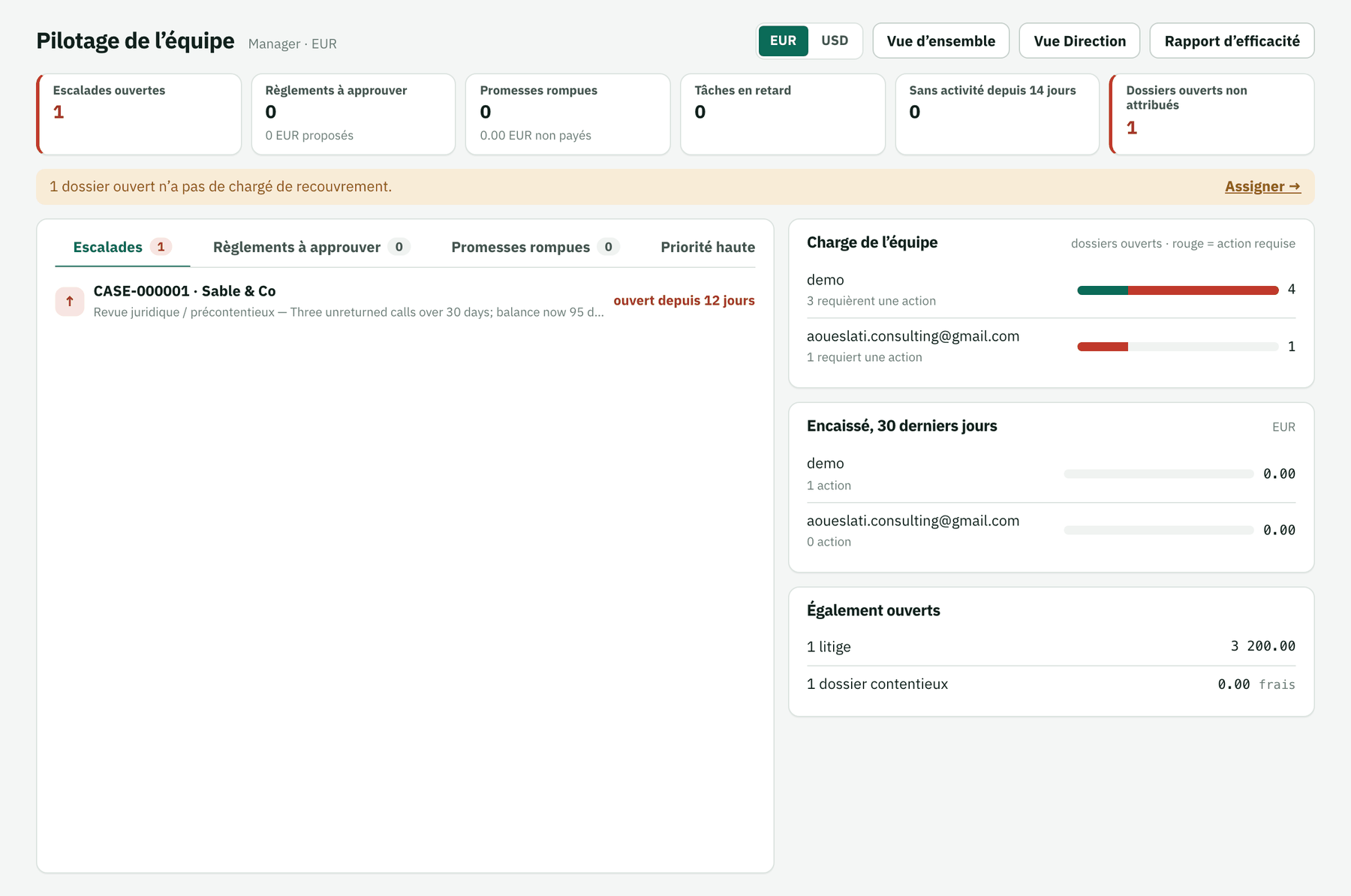Click demo's workload bar in Charge de l'équipe

coord(1178,290)
